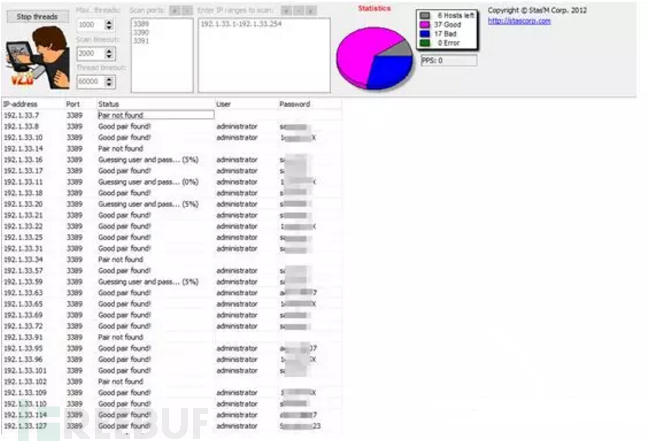Click the Statistics pie chart
The height and width of the screenshot is (448, 662).
click(x=377, y=55)
